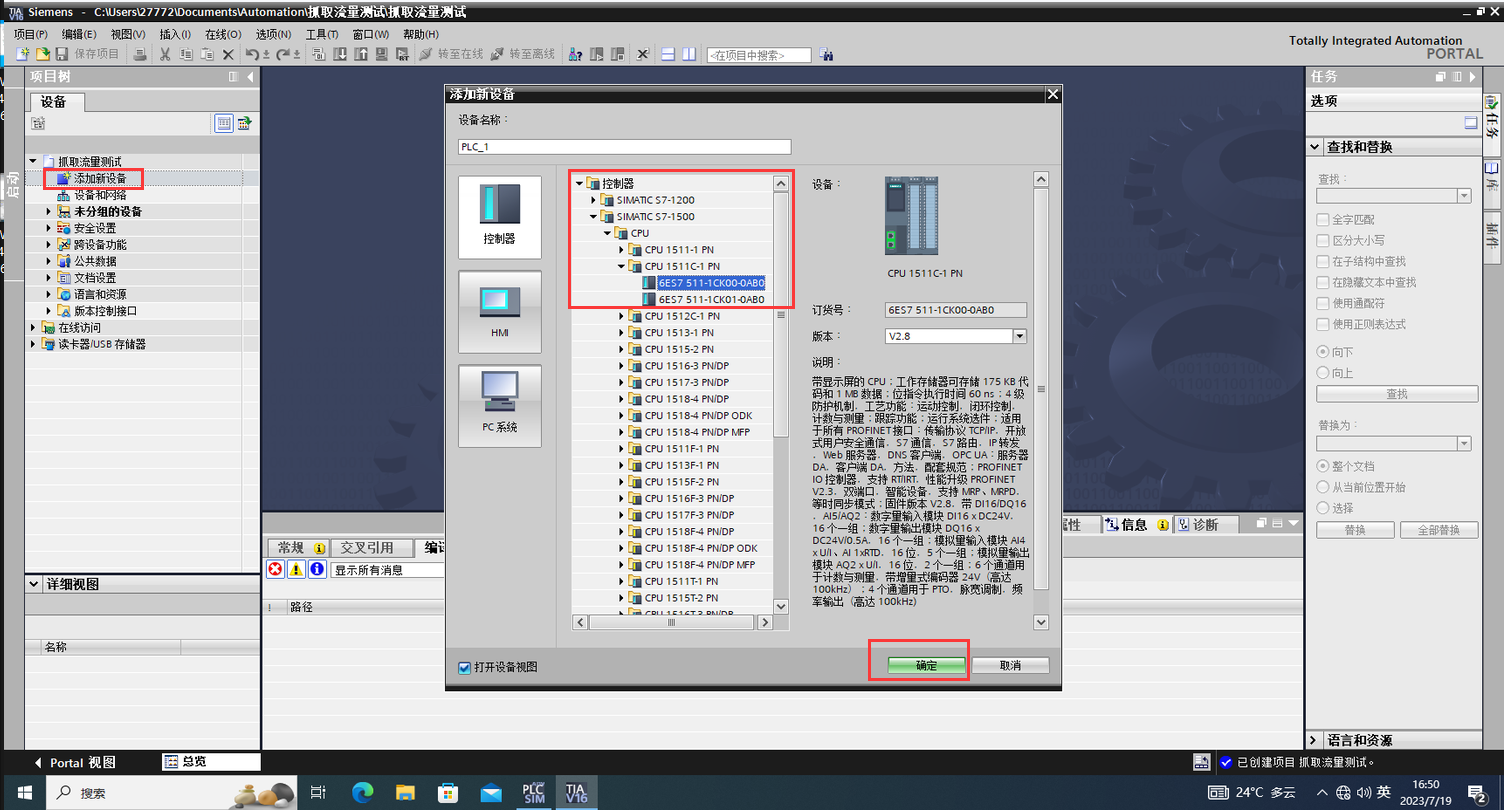Expand 安全设置 in project tree
1504x810 pixels.
[49, 228]
